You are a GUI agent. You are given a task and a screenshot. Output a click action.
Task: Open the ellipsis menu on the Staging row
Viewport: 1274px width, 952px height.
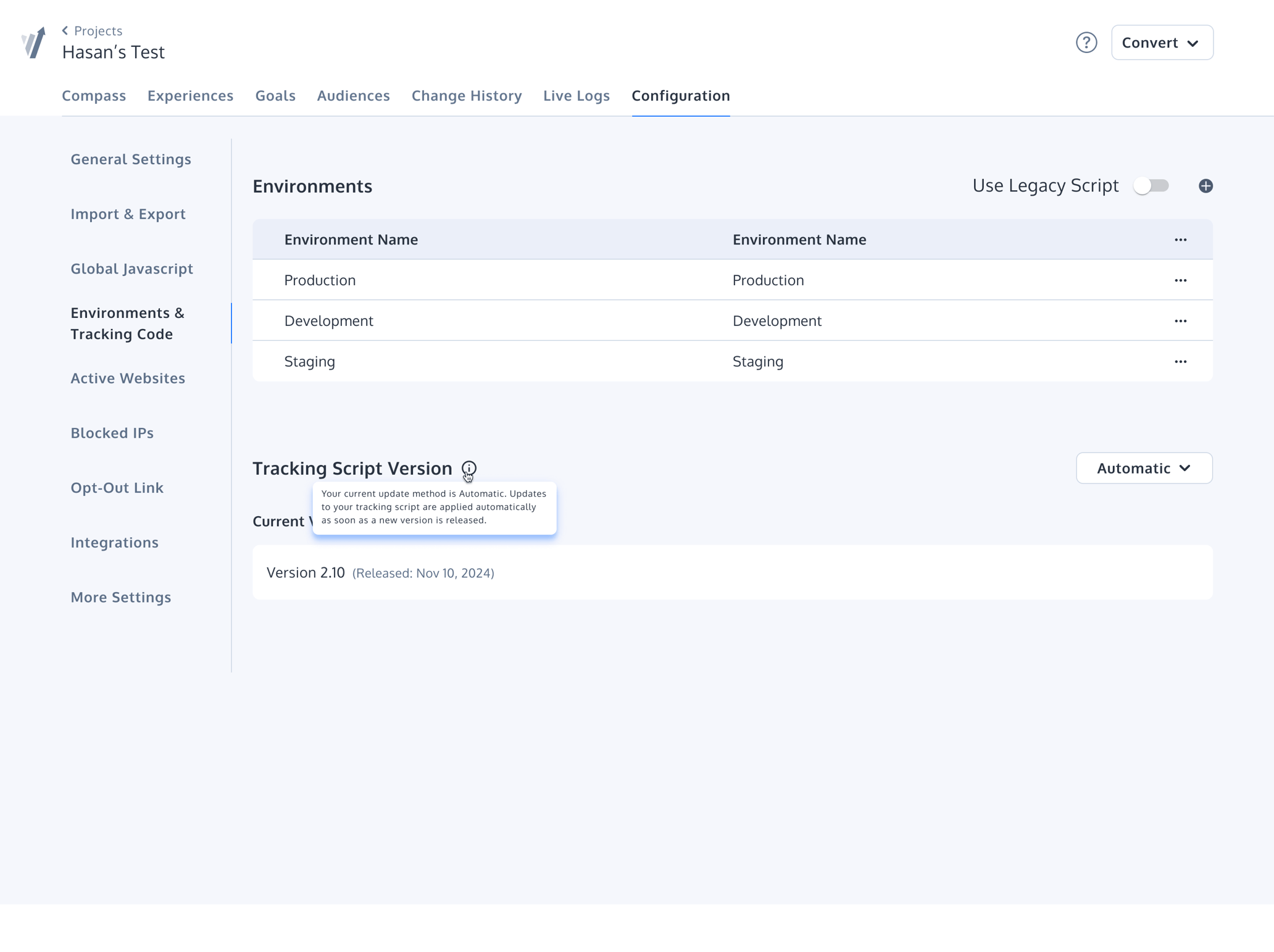1181,361
